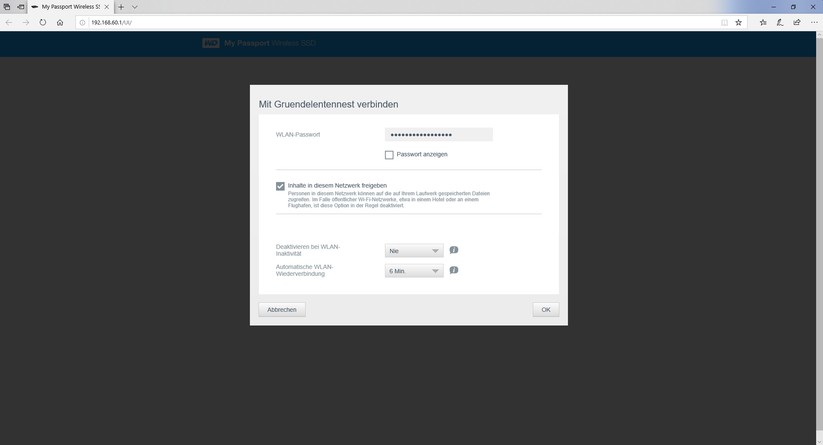Select the My Passport Wireless SSD tab
The image size is (823, 445).
click(x=70, y=7)
